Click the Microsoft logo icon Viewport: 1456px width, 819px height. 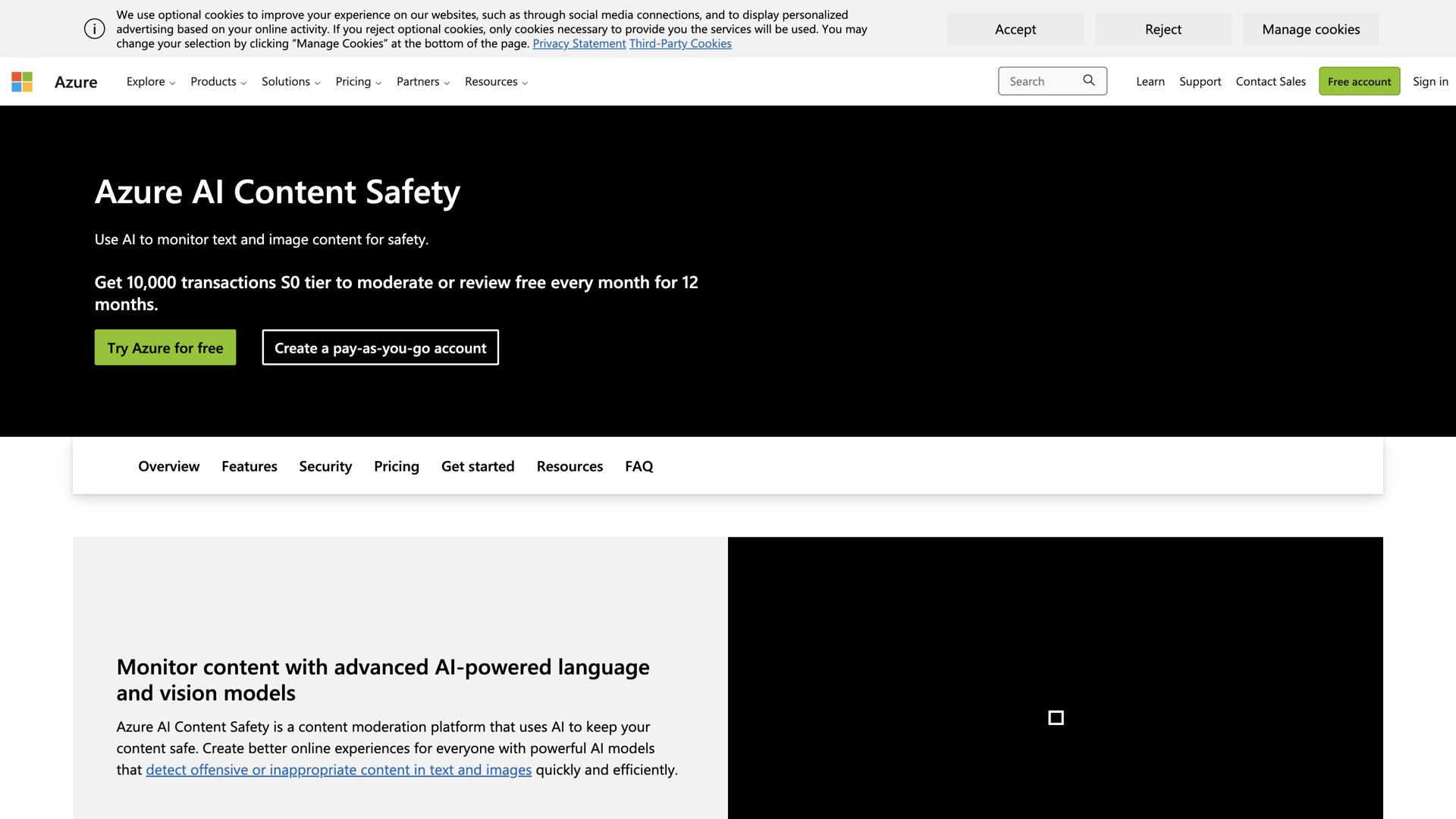pyautogui.click(x=22, y=81)
